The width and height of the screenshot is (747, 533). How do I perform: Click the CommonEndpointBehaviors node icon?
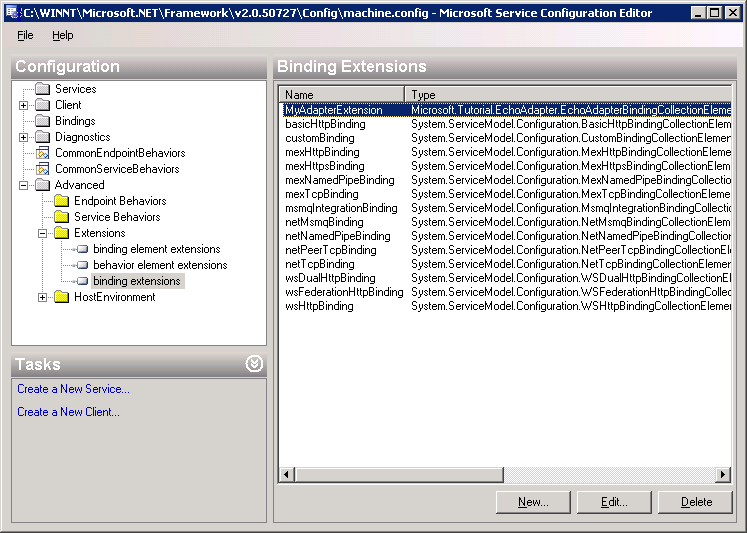pyautogui.click(x=43, y=153)
